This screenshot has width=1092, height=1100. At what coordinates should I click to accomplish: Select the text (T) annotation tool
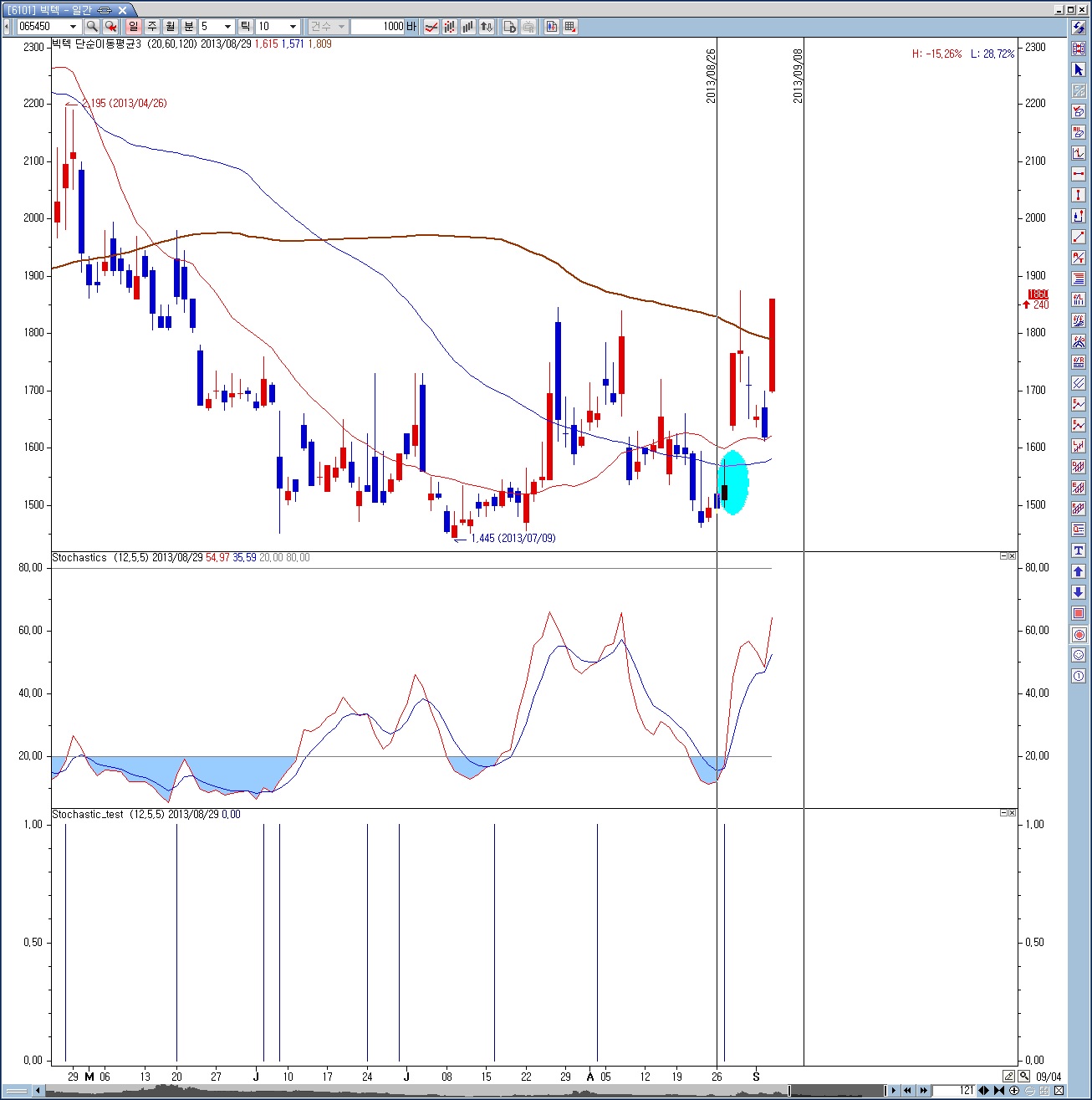1079,550
